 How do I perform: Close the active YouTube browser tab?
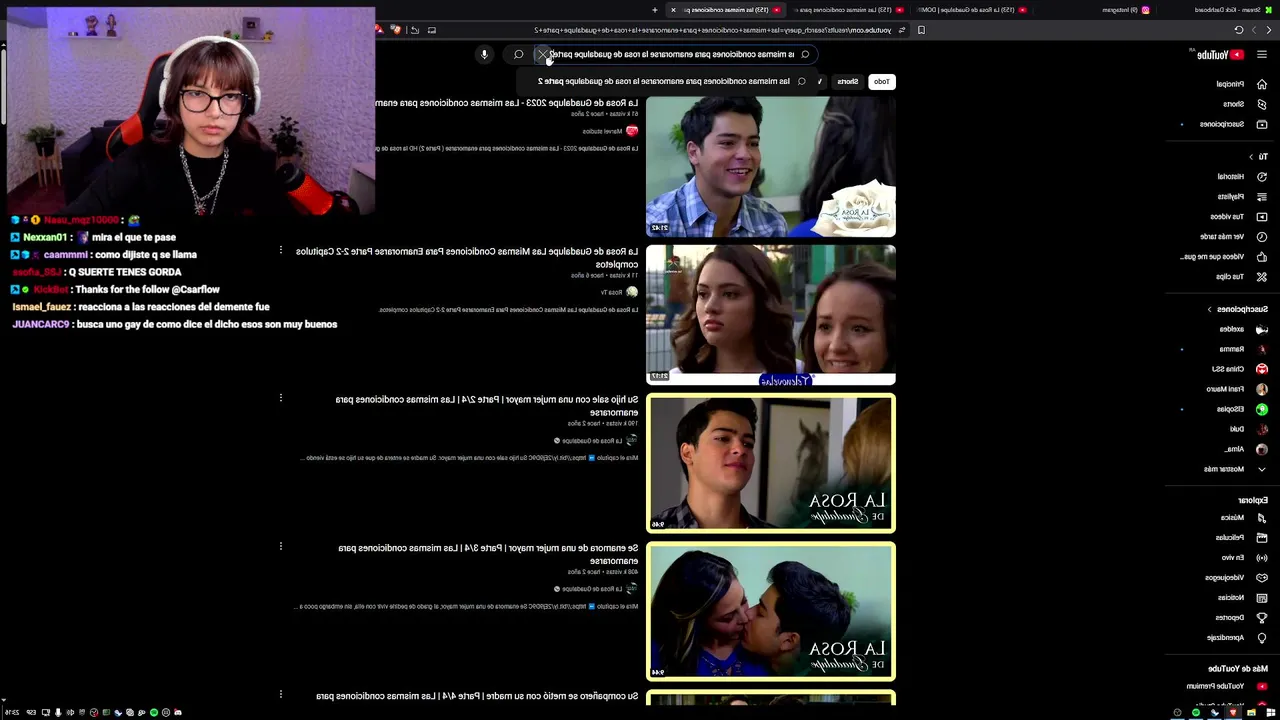pyautogui.click(x=673, y=10)
